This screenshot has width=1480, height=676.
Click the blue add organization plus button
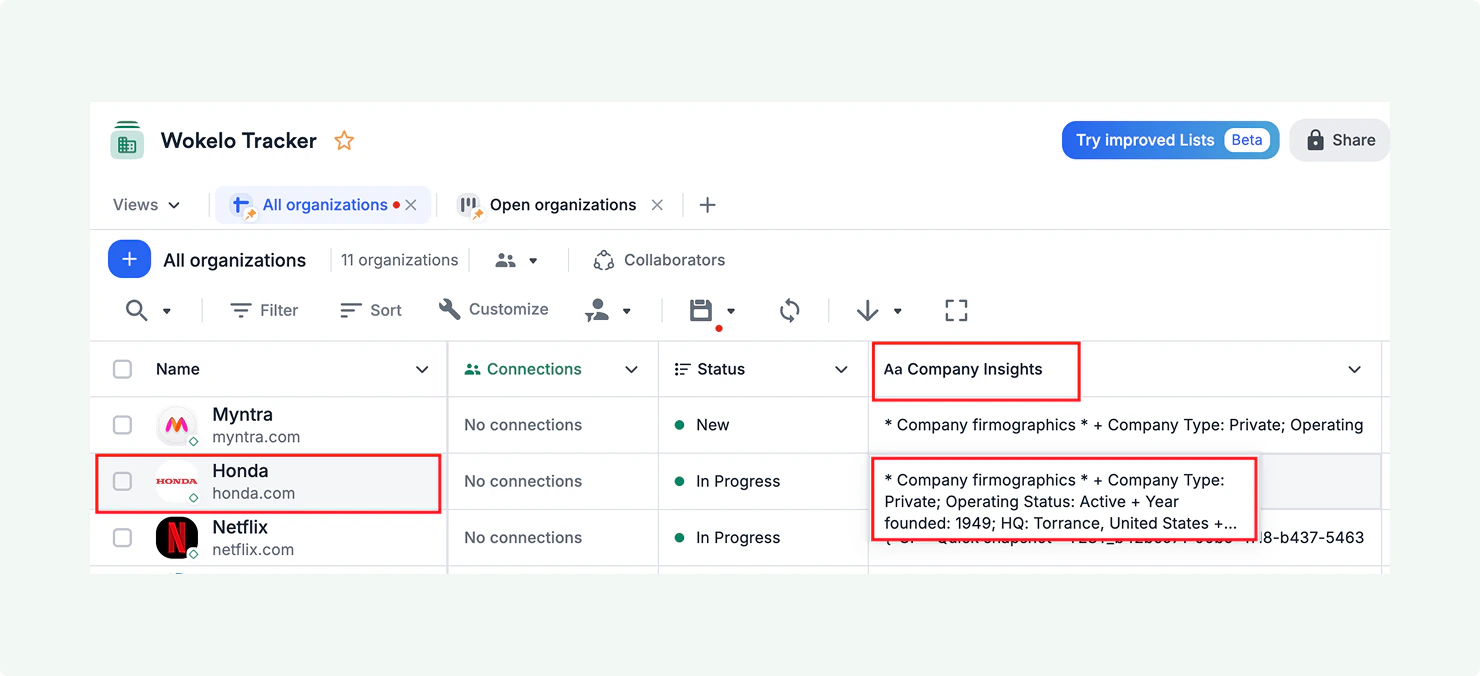pyautogui.click(x=129, y=260)
